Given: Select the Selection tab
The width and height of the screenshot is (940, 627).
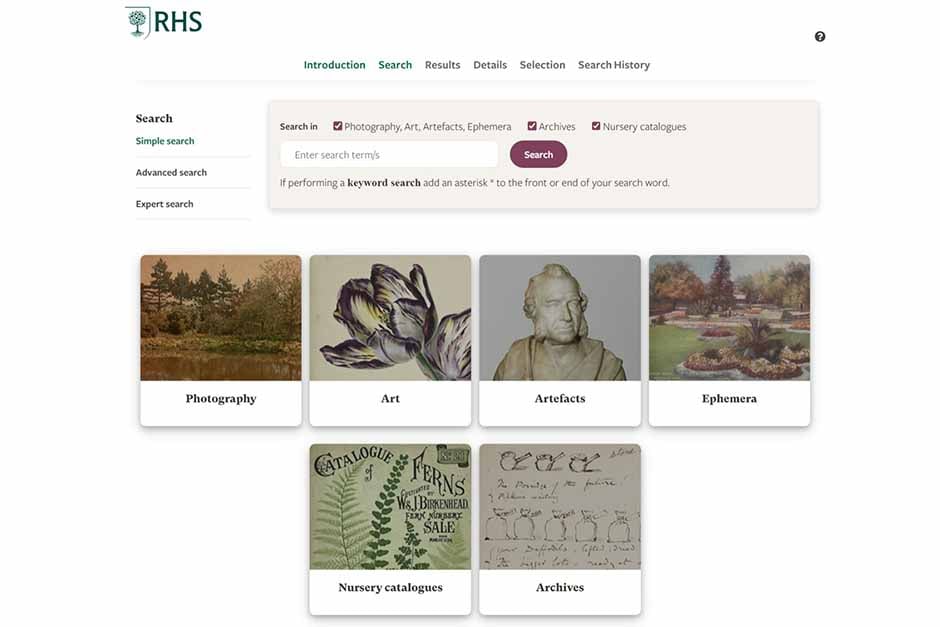Looking at the screenshot, I should [542, 65].
